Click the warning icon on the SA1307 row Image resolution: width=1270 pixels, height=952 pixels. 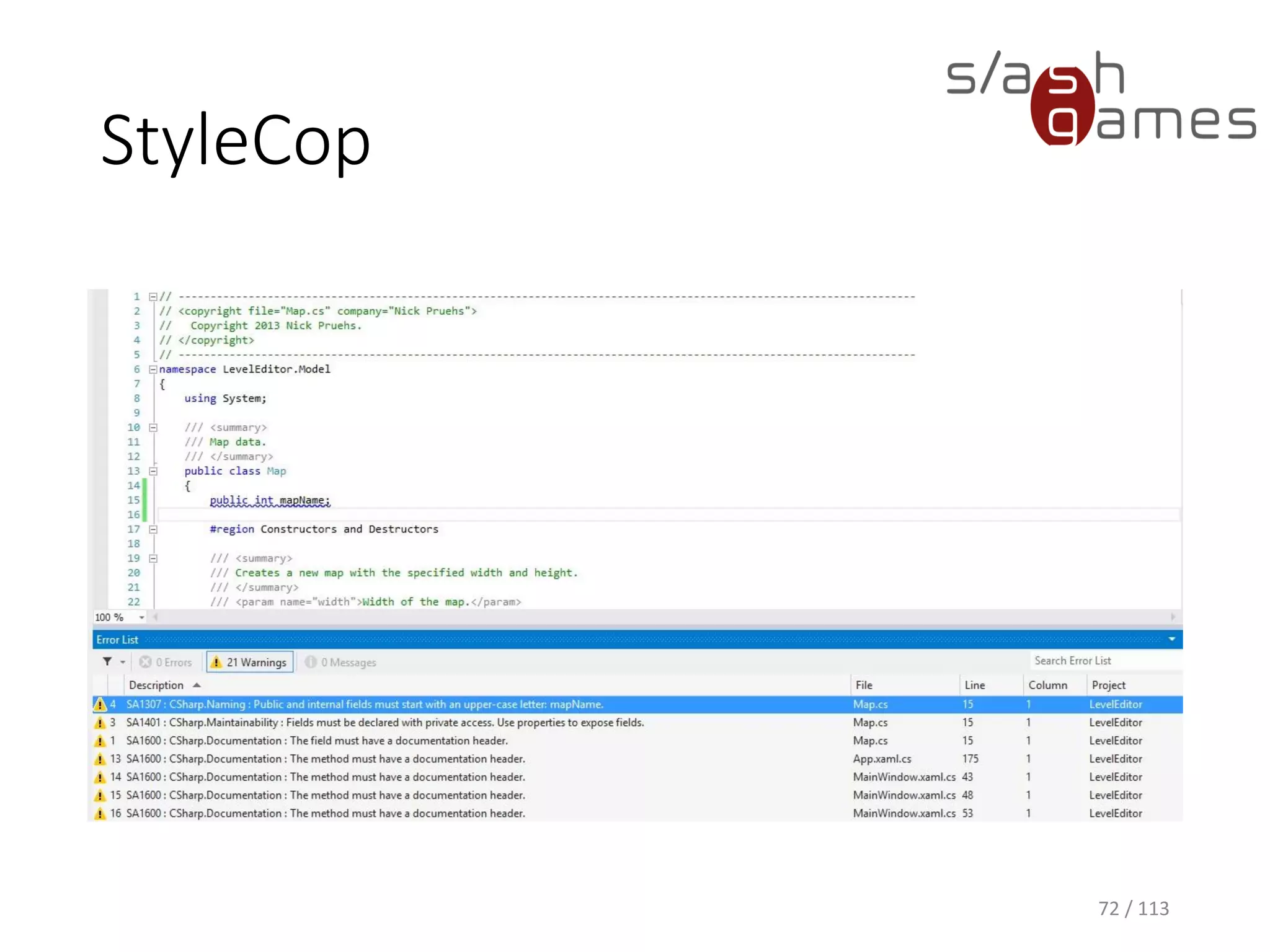click(100, 704)
